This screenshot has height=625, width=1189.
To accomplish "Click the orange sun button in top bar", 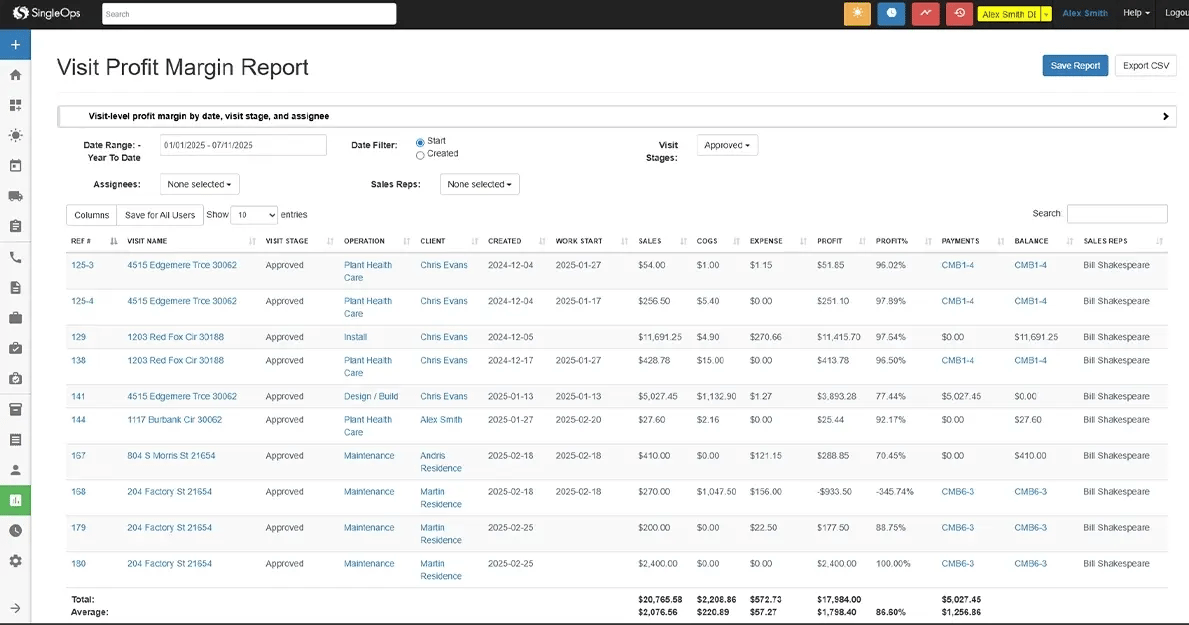I will point(857,13).
